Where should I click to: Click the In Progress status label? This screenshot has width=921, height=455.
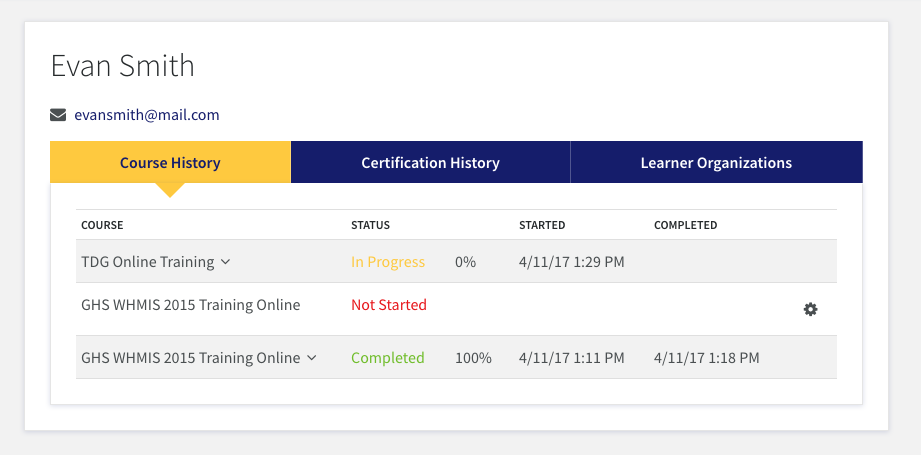[388, 262]
